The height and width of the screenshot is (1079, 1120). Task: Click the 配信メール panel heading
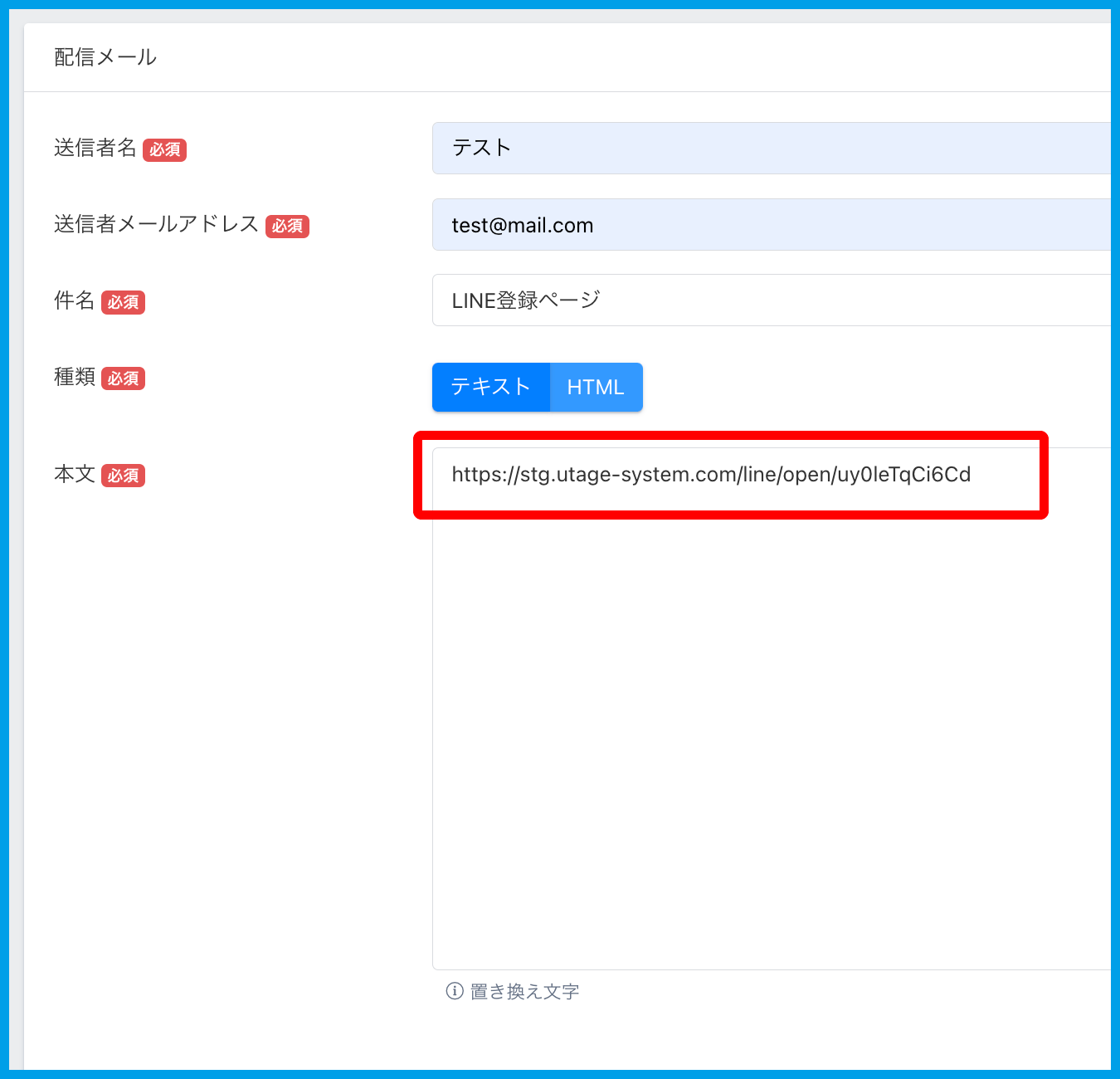(x=105, y=57)
